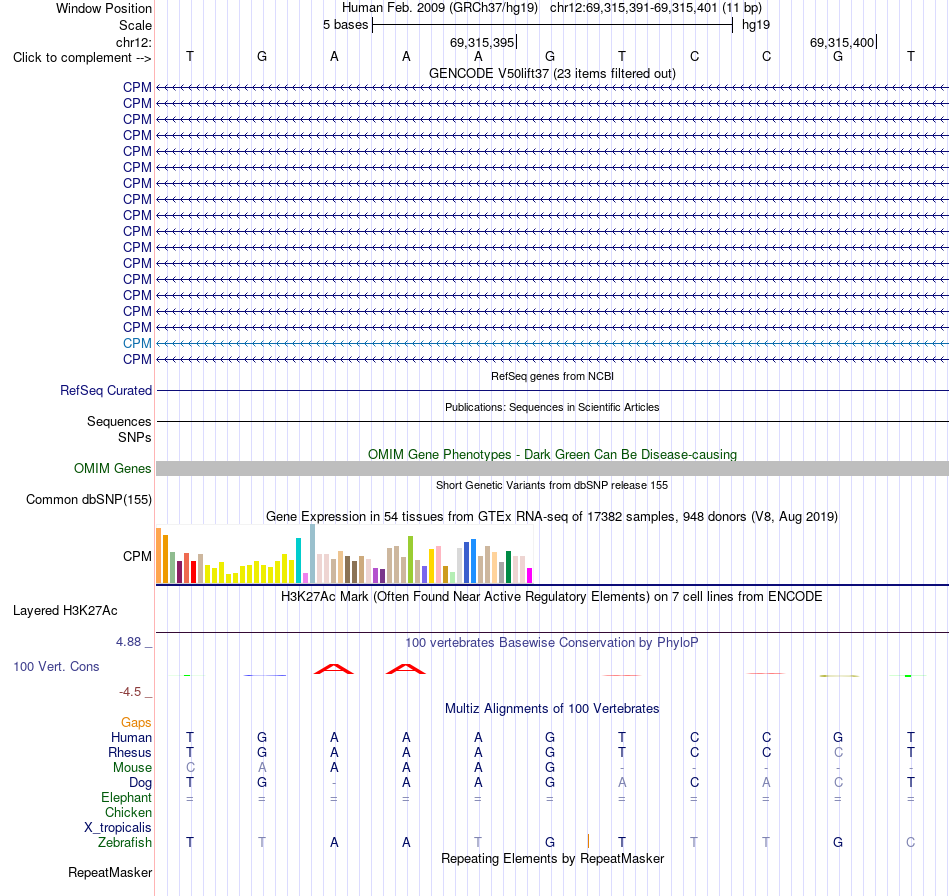This screenshot has width=950, height=896.
Task: Select the 'Window Position' label
Action: (104, 8)
